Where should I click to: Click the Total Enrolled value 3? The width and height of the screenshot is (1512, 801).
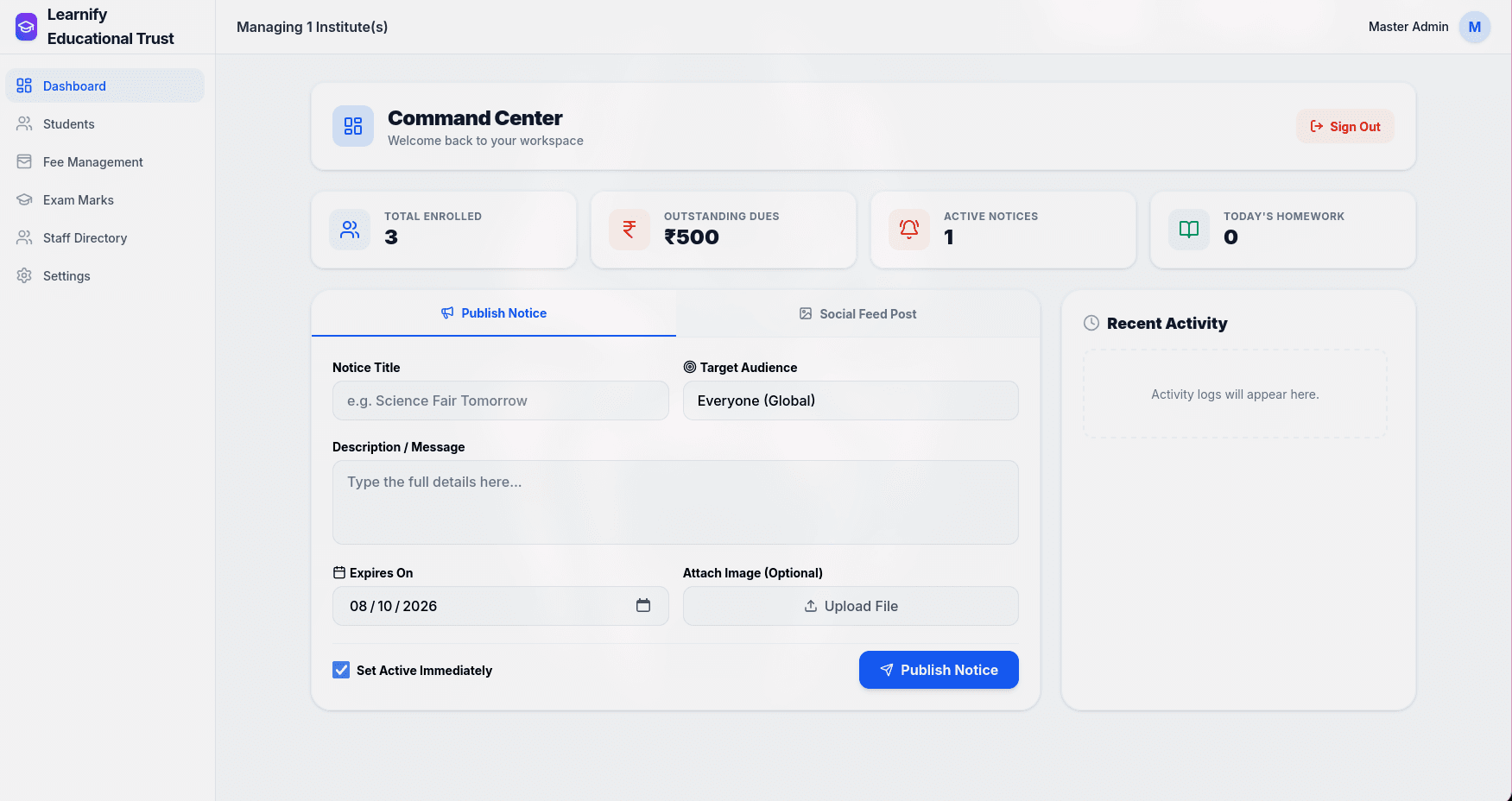[391, 237]
